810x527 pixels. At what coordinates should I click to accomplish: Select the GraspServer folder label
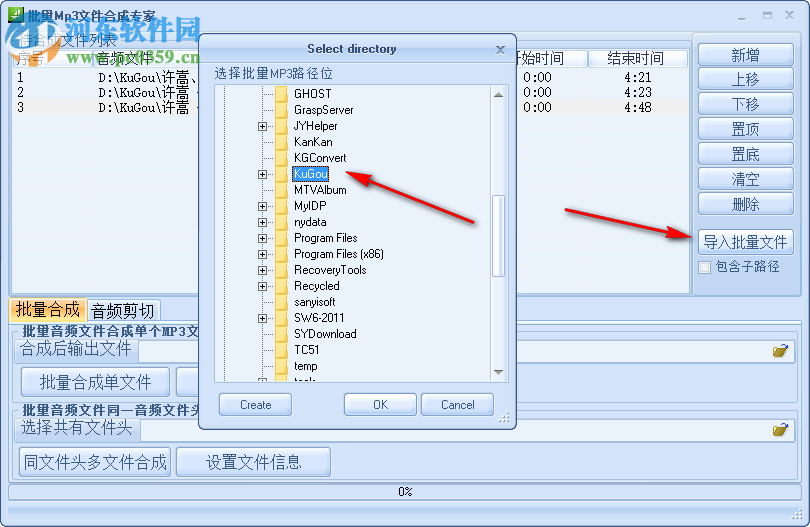pyautogui.click(x=324, y=110)
